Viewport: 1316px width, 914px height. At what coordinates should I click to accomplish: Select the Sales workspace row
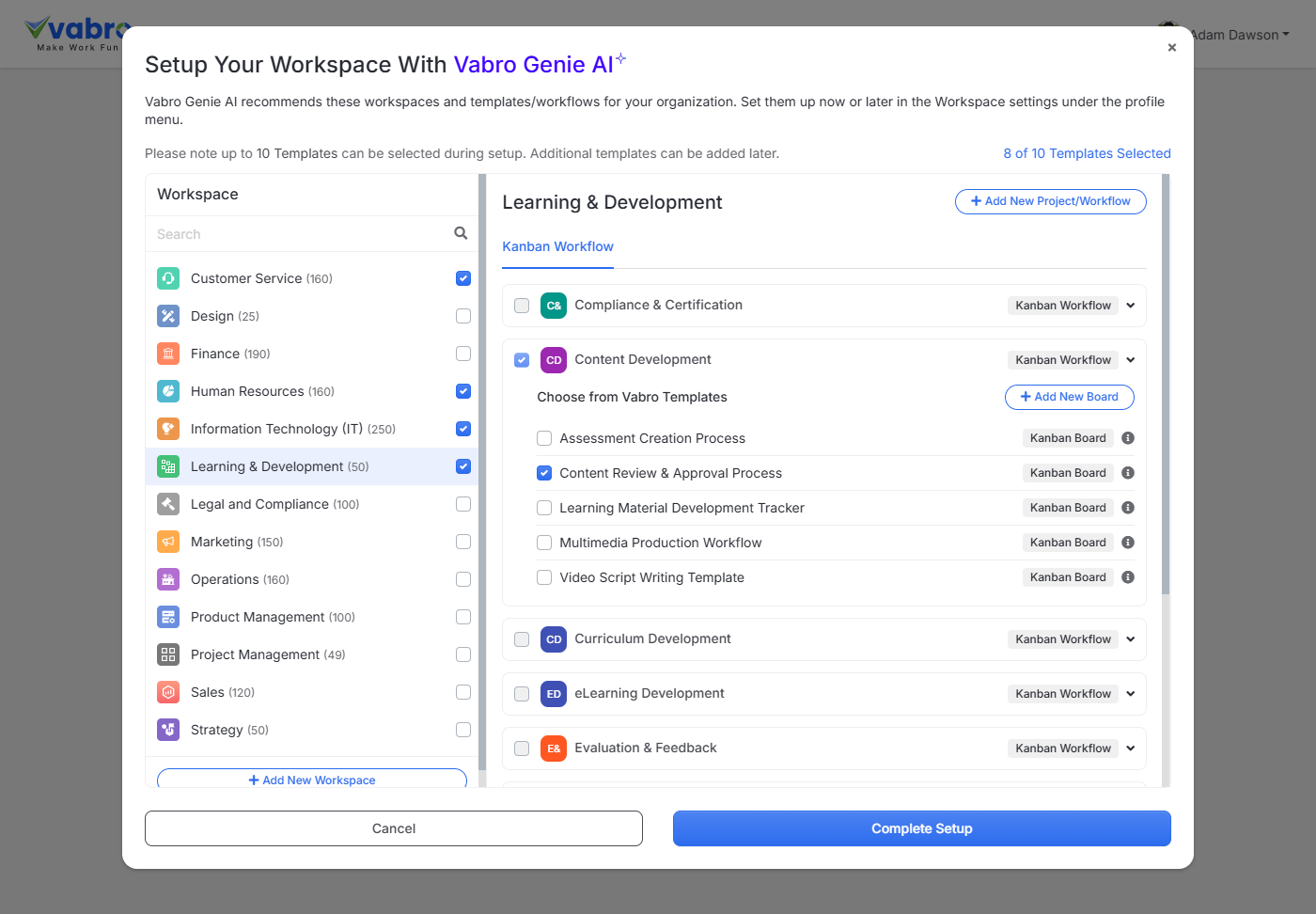point(312,692)
